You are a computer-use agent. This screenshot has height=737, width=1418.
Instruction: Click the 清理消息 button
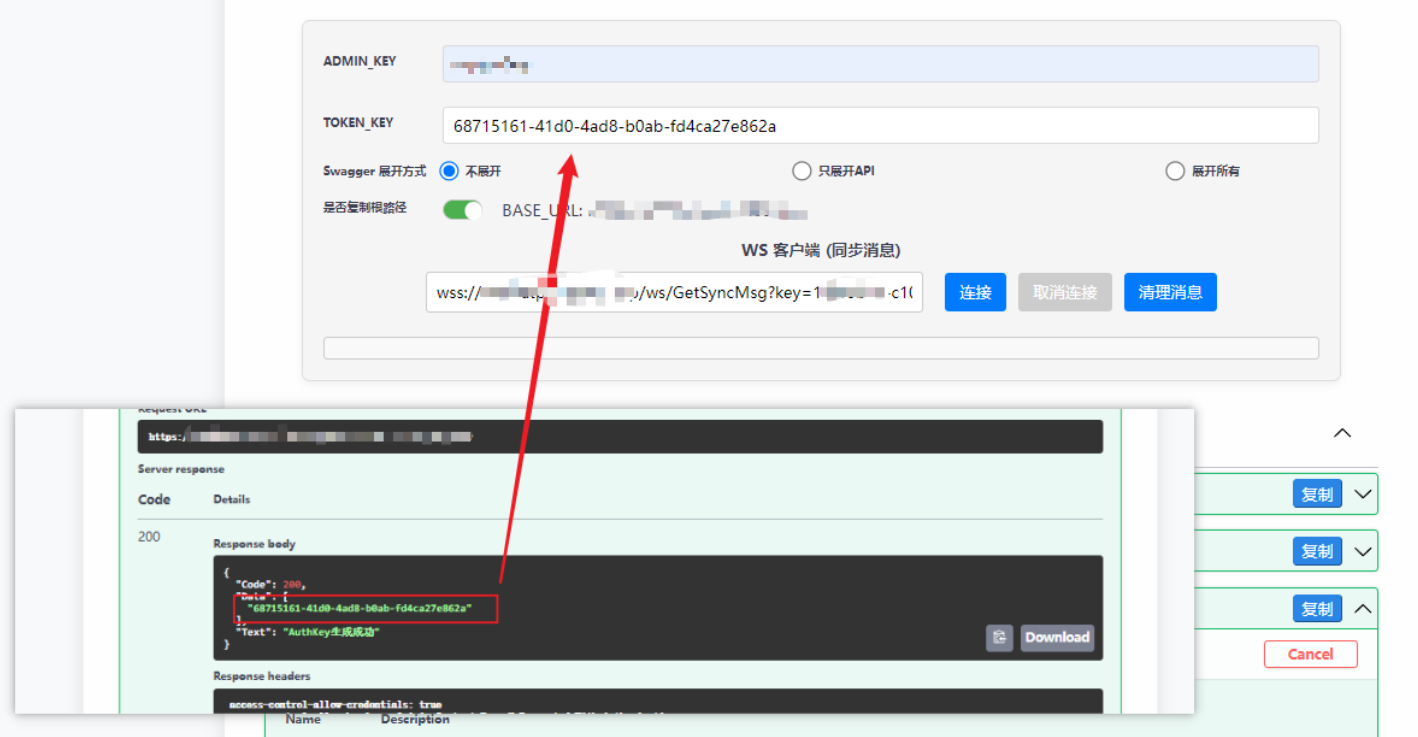1170,292
